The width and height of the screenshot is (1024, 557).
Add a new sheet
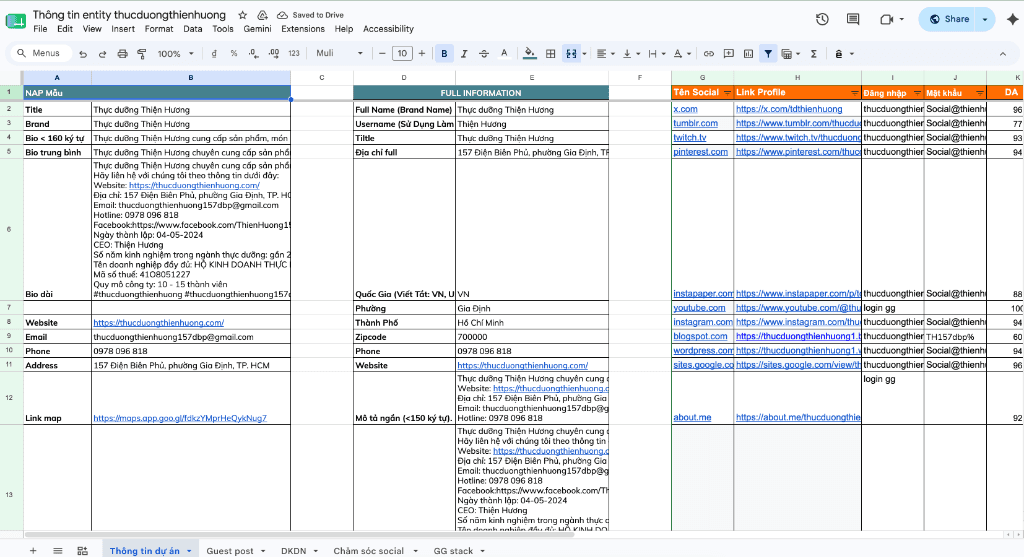33,550
